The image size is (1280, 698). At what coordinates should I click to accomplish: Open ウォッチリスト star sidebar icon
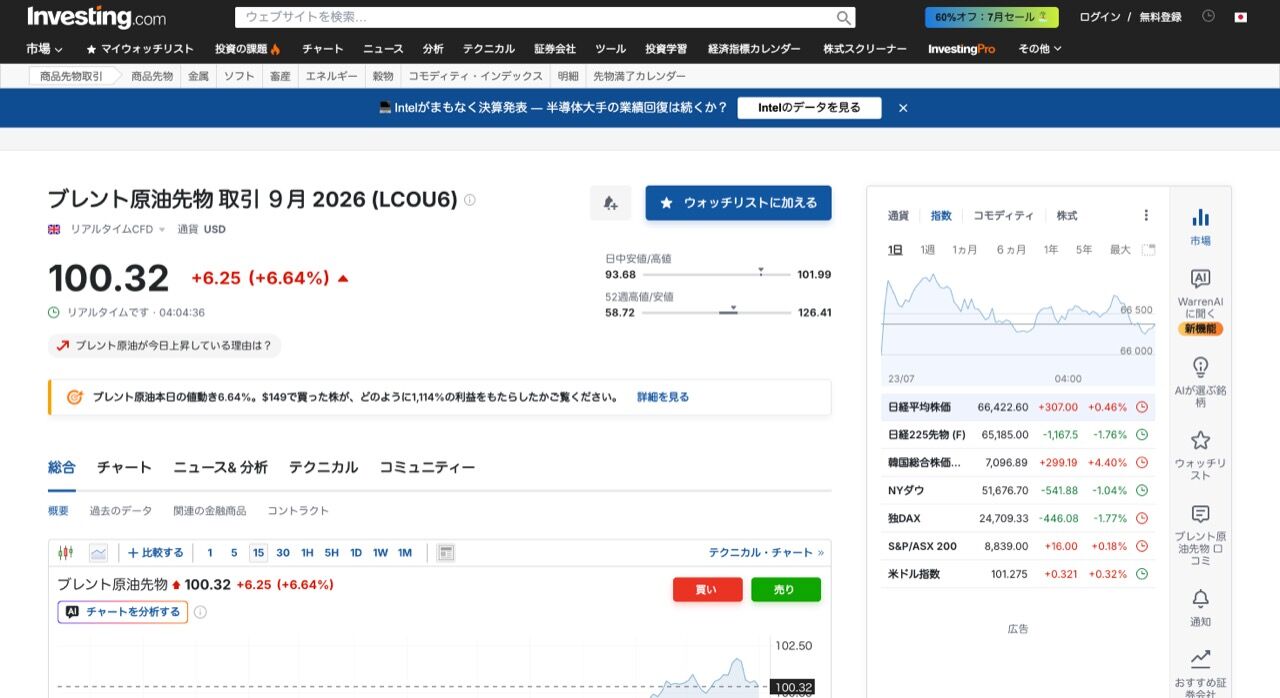coord(1200,440)
